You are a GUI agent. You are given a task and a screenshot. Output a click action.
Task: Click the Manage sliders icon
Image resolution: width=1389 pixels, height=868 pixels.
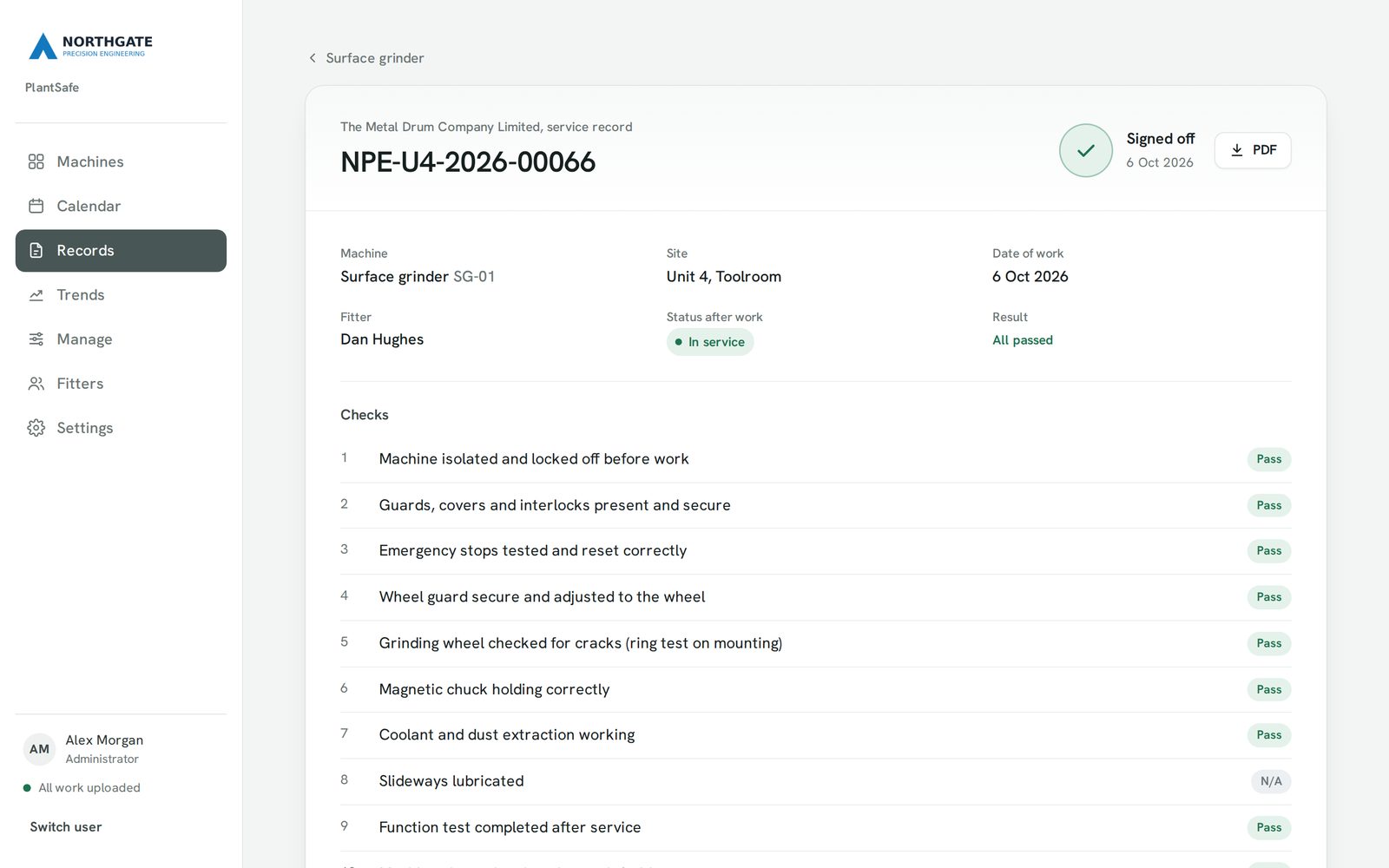(x=36, y=339)
